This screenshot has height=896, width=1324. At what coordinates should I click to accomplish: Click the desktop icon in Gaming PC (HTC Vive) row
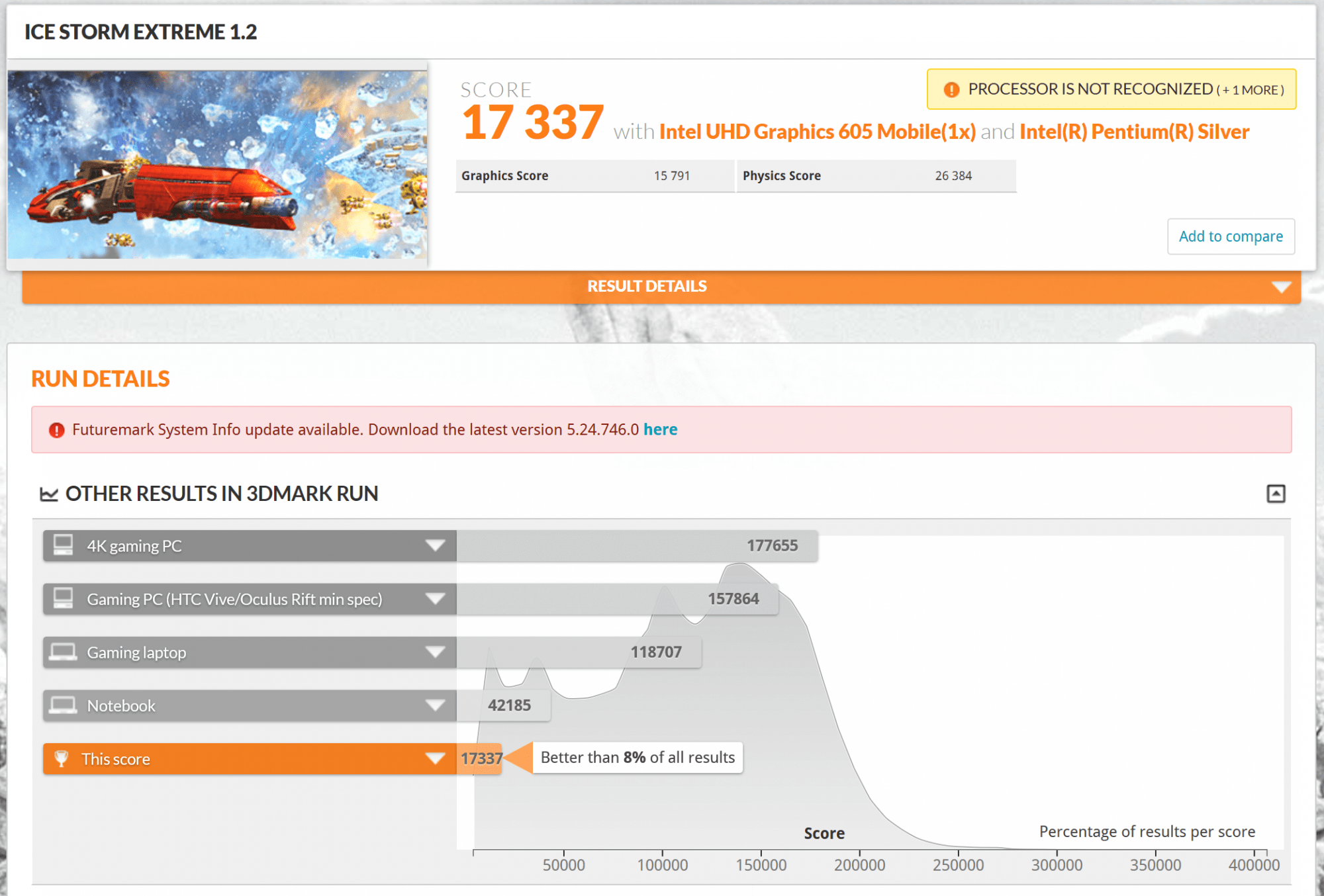coord(63,598)
